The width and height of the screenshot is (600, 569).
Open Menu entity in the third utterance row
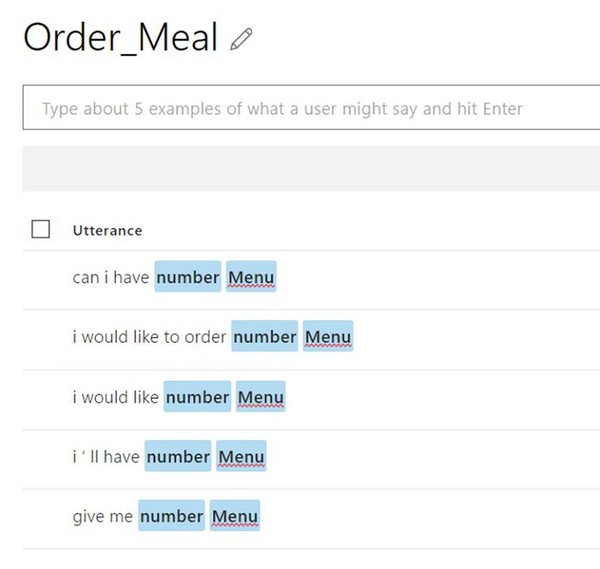(260, 397)
